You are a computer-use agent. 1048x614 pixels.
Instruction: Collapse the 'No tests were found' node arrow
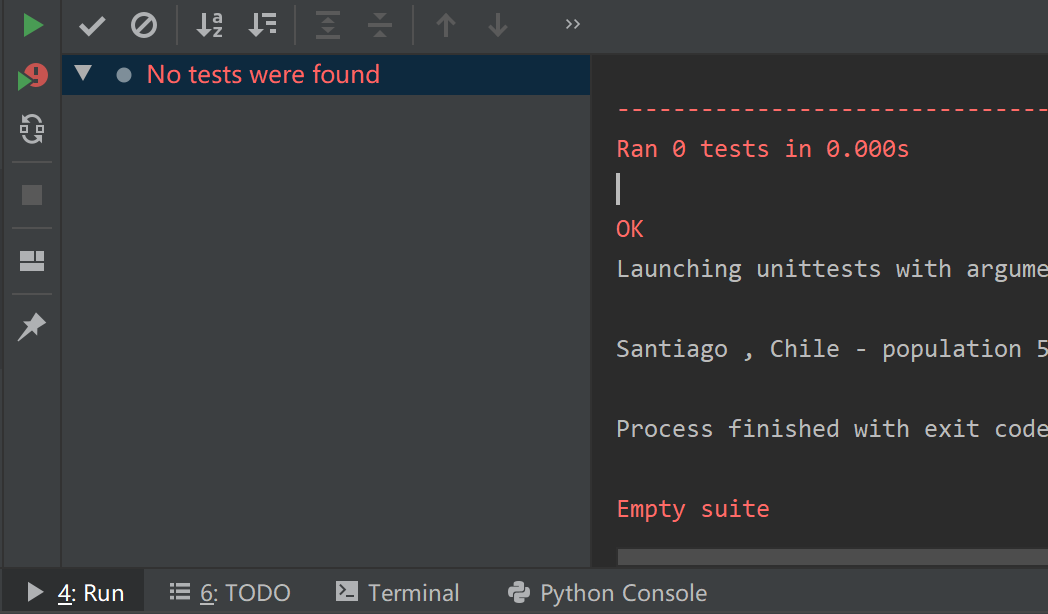pyautogui.click(x=83, y=73)
